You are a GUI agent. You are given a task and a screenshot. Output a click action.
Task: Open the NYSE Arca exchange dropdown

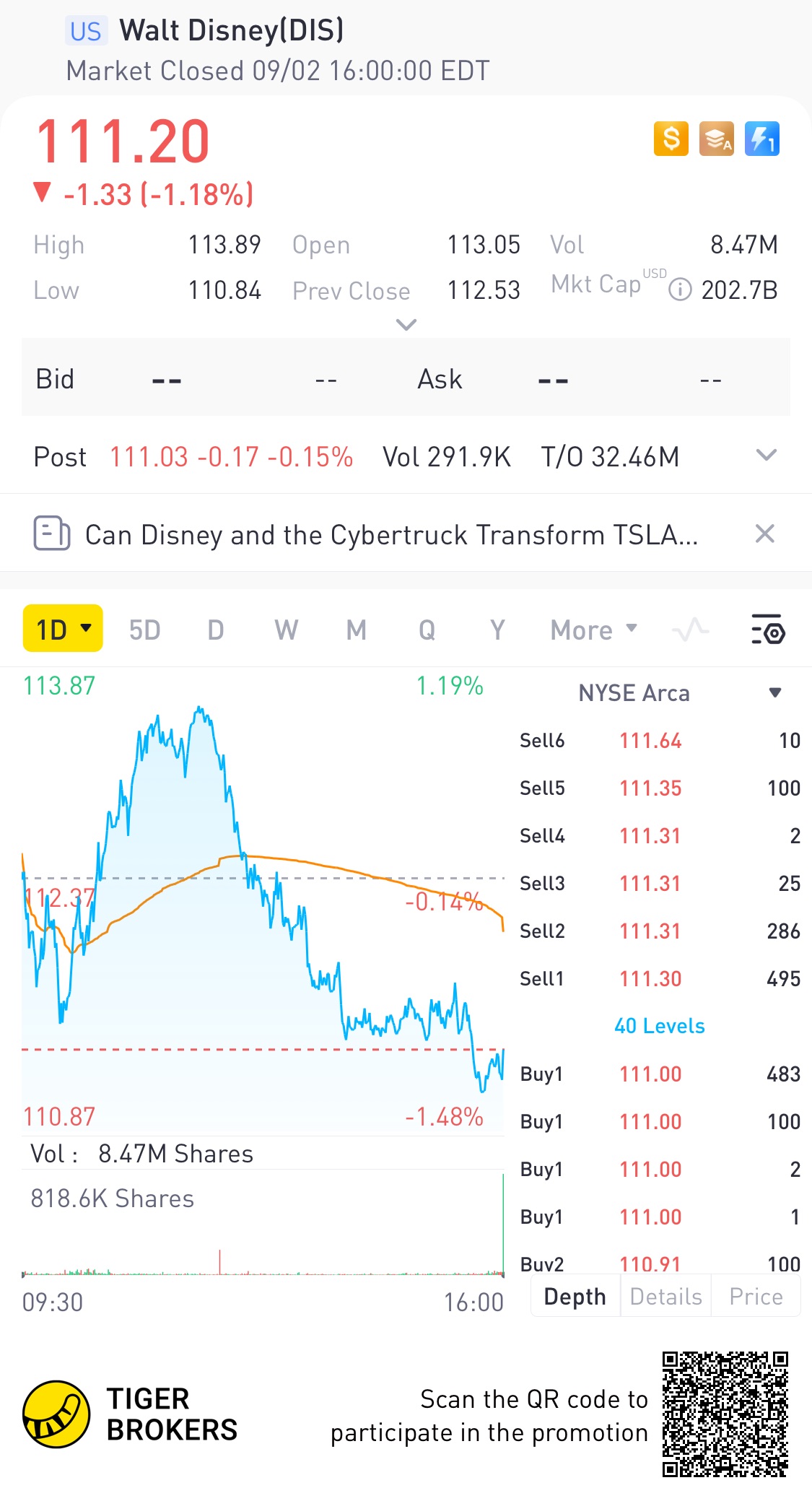pos(775,693)
